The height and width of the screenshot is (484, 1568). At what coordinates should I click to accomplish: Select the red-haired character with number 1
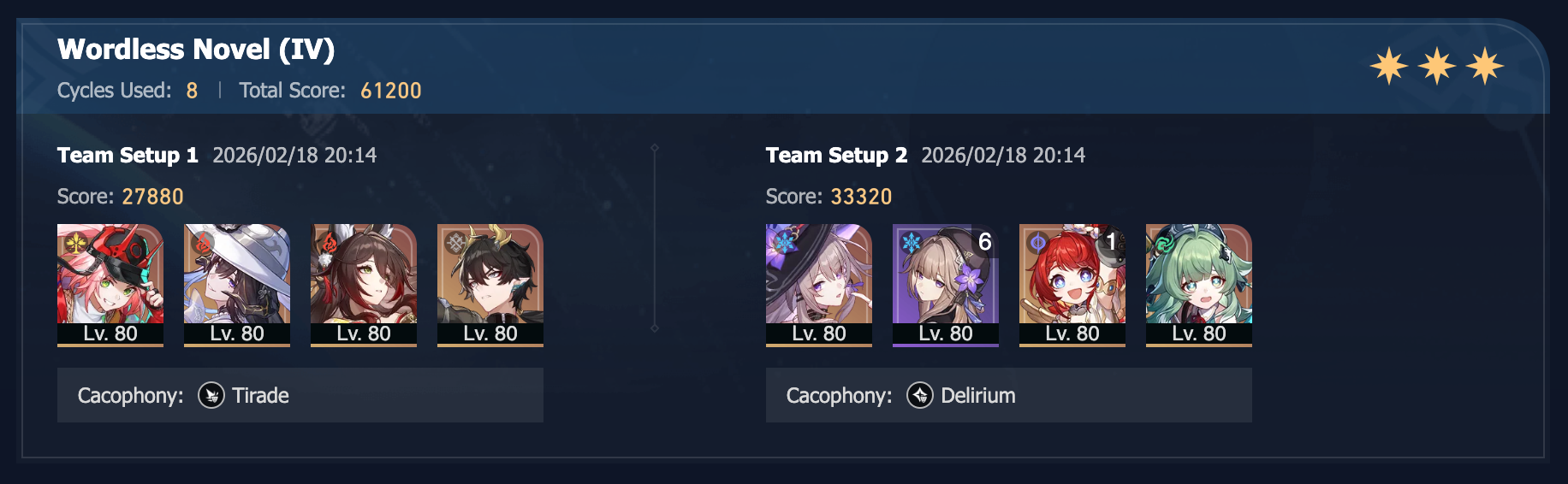coord(1072,285)
